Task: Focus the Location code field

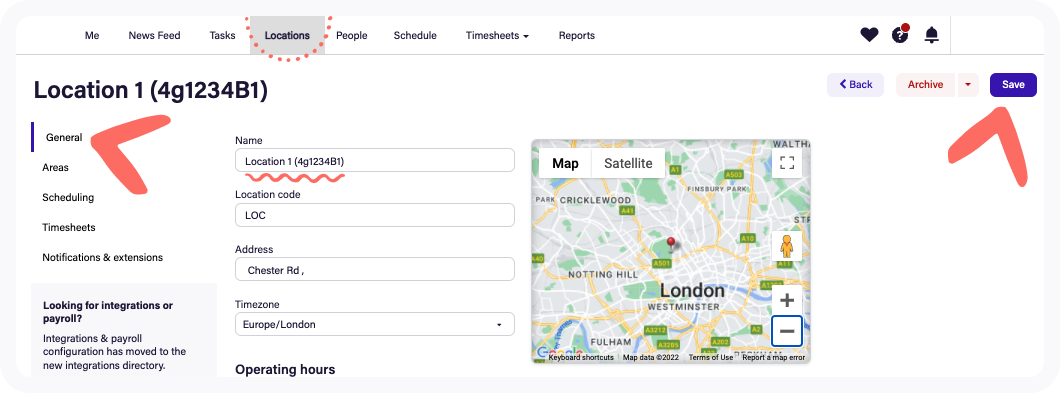Action: pos(375,215)
